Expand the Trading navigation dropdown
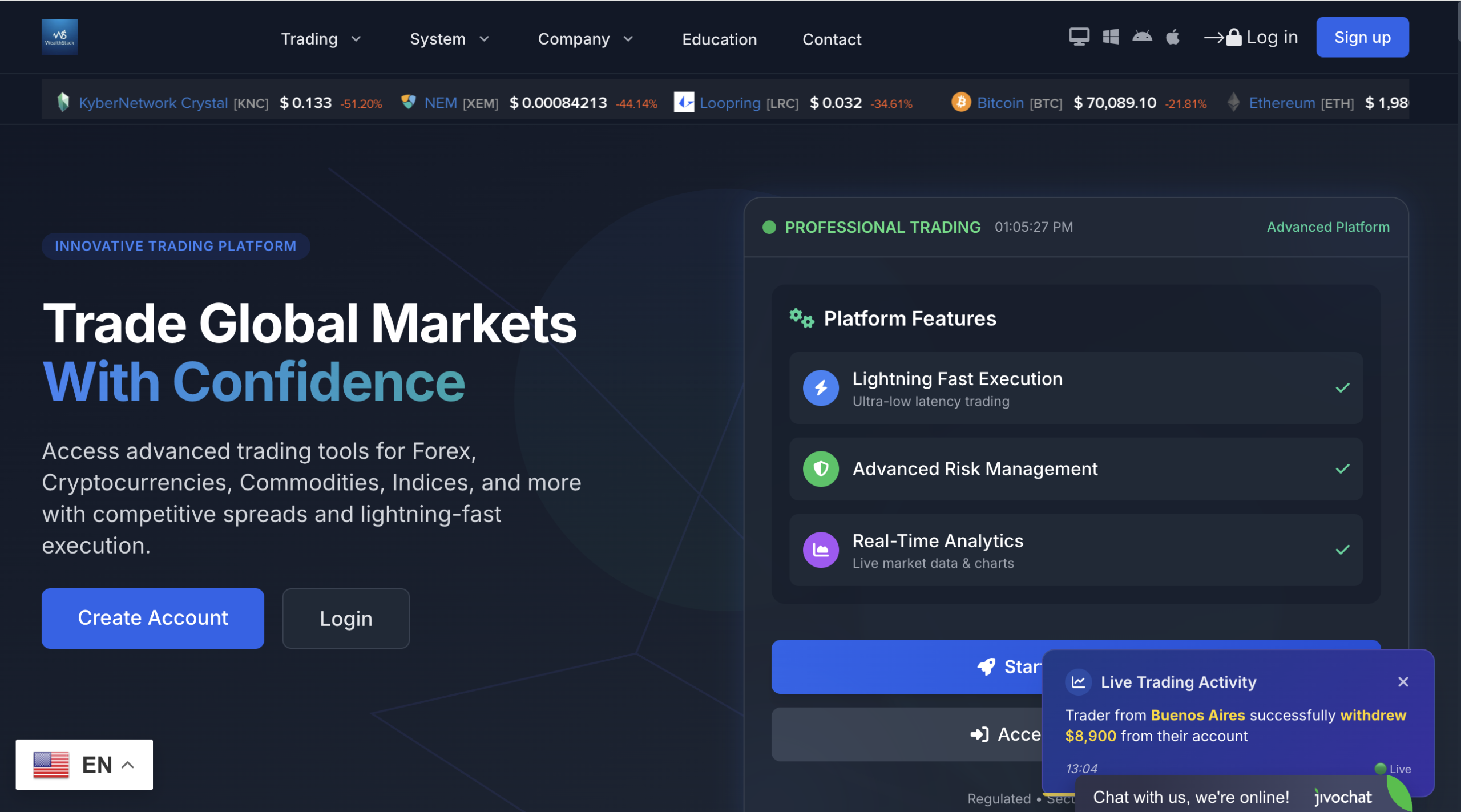1461x812 pixels. pos(320,39)
